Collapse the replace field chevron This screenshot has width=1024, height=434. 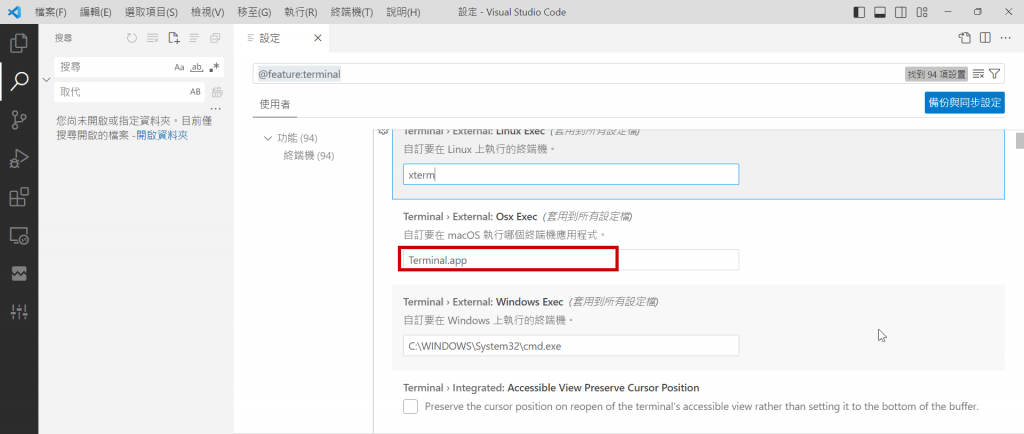[x=46, y=80]
